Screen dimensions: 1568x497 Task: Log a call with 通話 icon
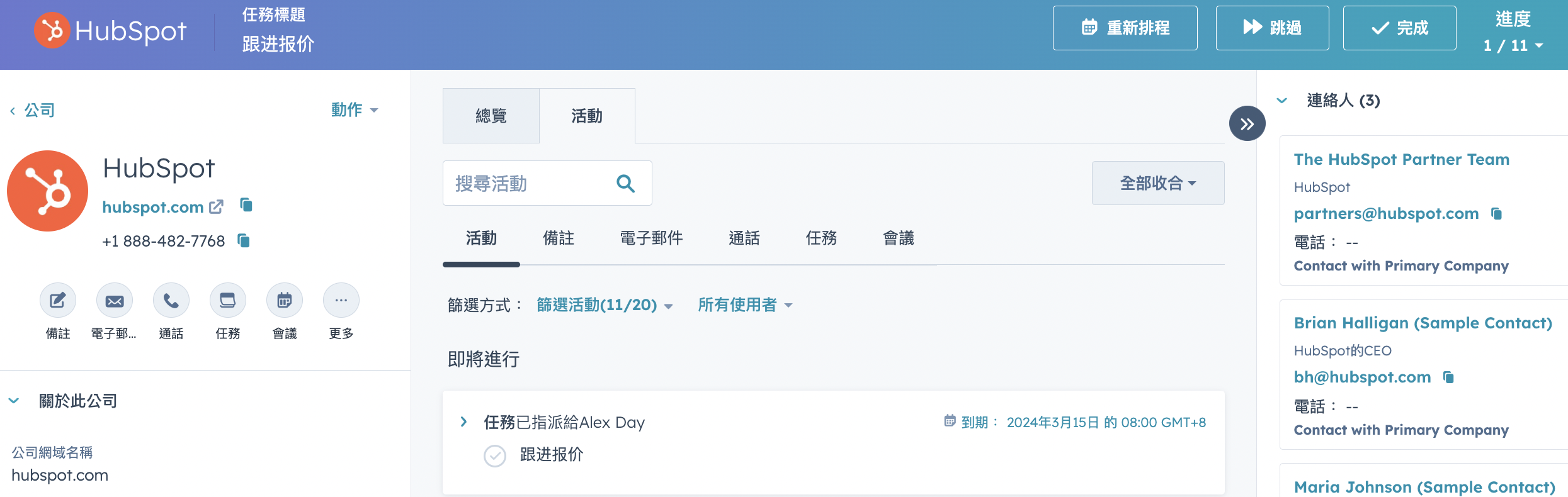[x=171, y=301]
